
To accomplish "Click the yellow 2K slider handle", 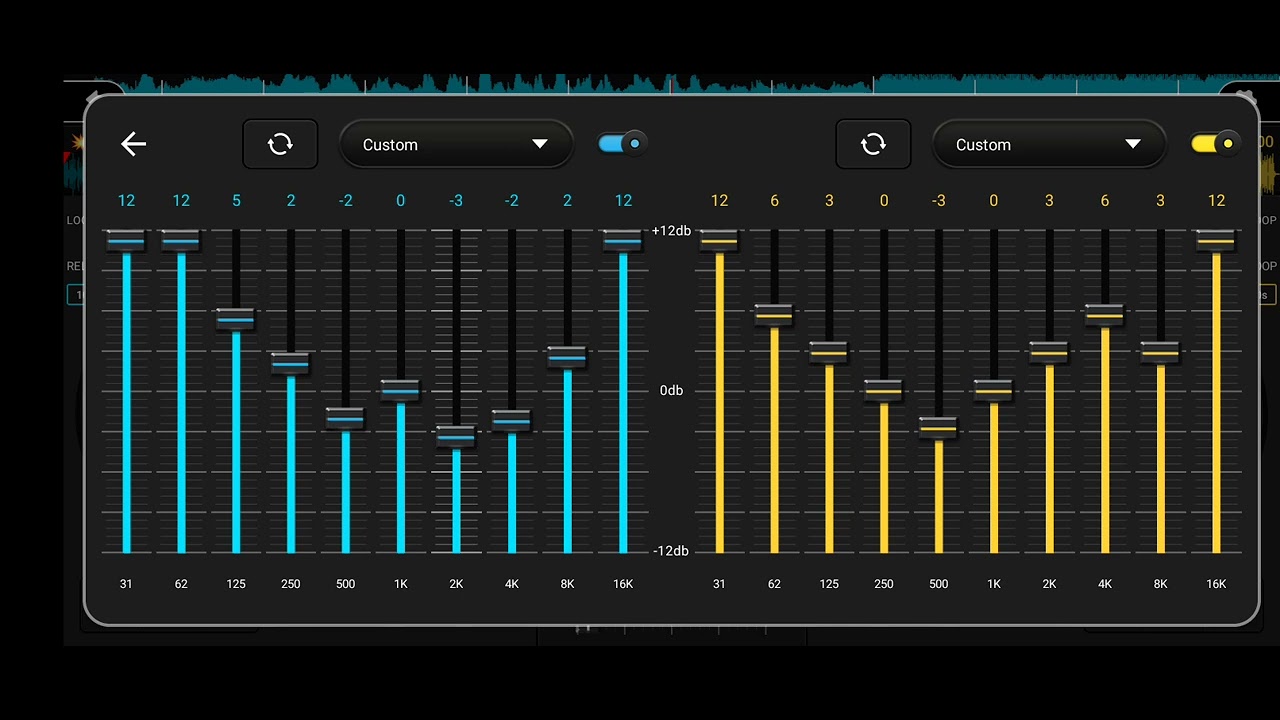I will (x=1049, y=352).
